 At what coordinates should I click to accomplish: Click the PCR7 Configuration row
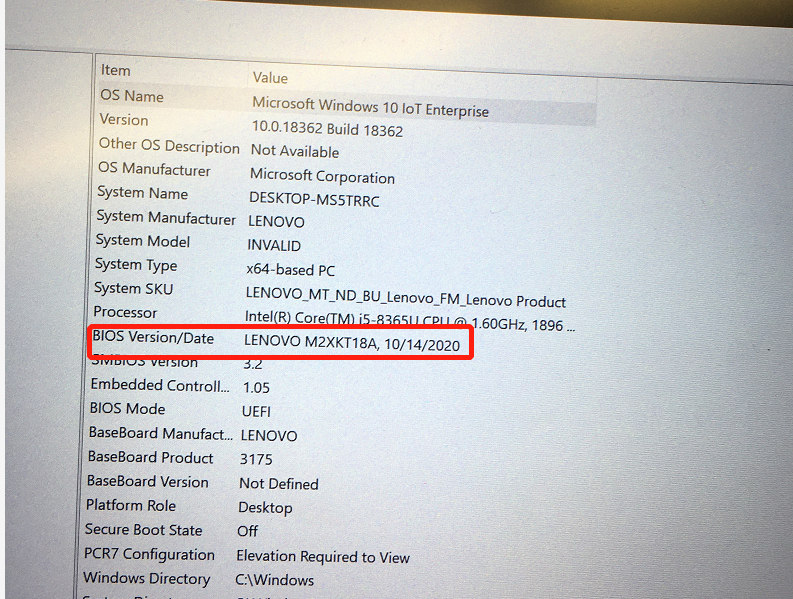pyautogui.click(x=149, y=554)
